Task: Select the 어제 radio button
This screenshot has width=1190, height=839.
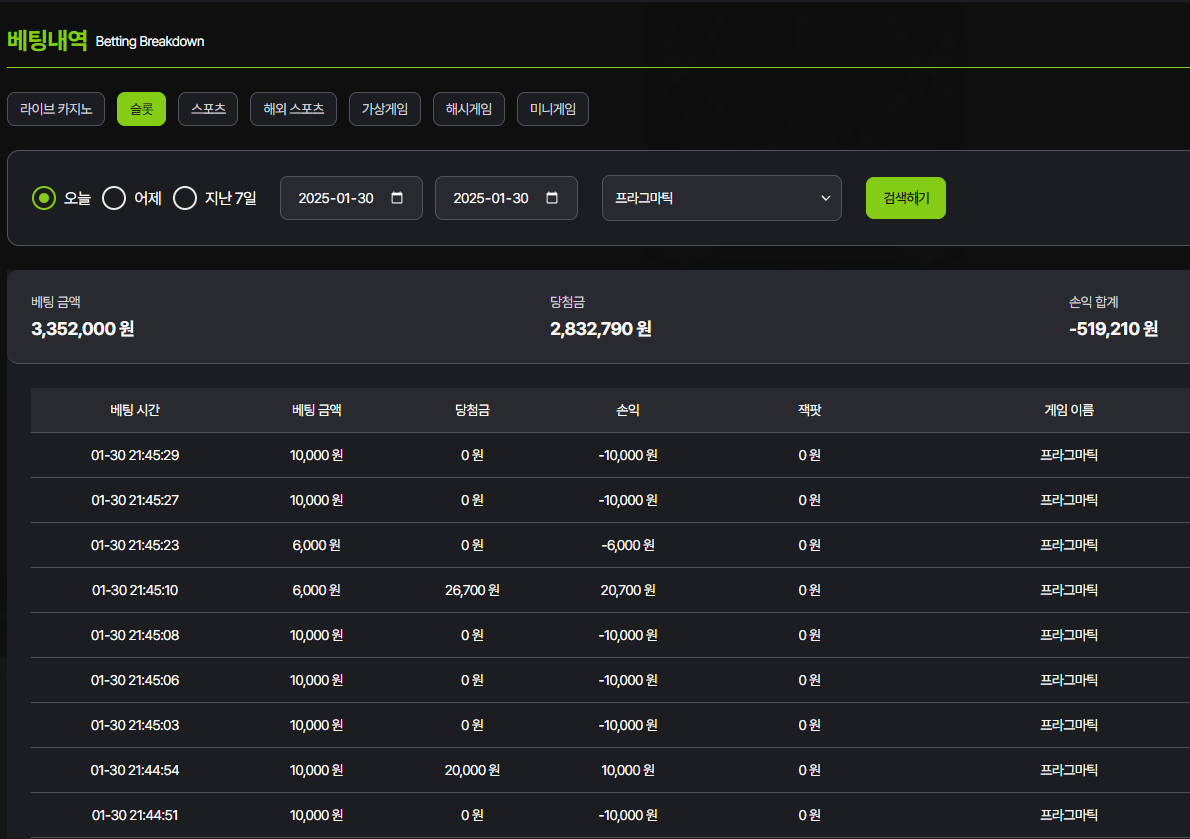Action: (x=114, y=198)
